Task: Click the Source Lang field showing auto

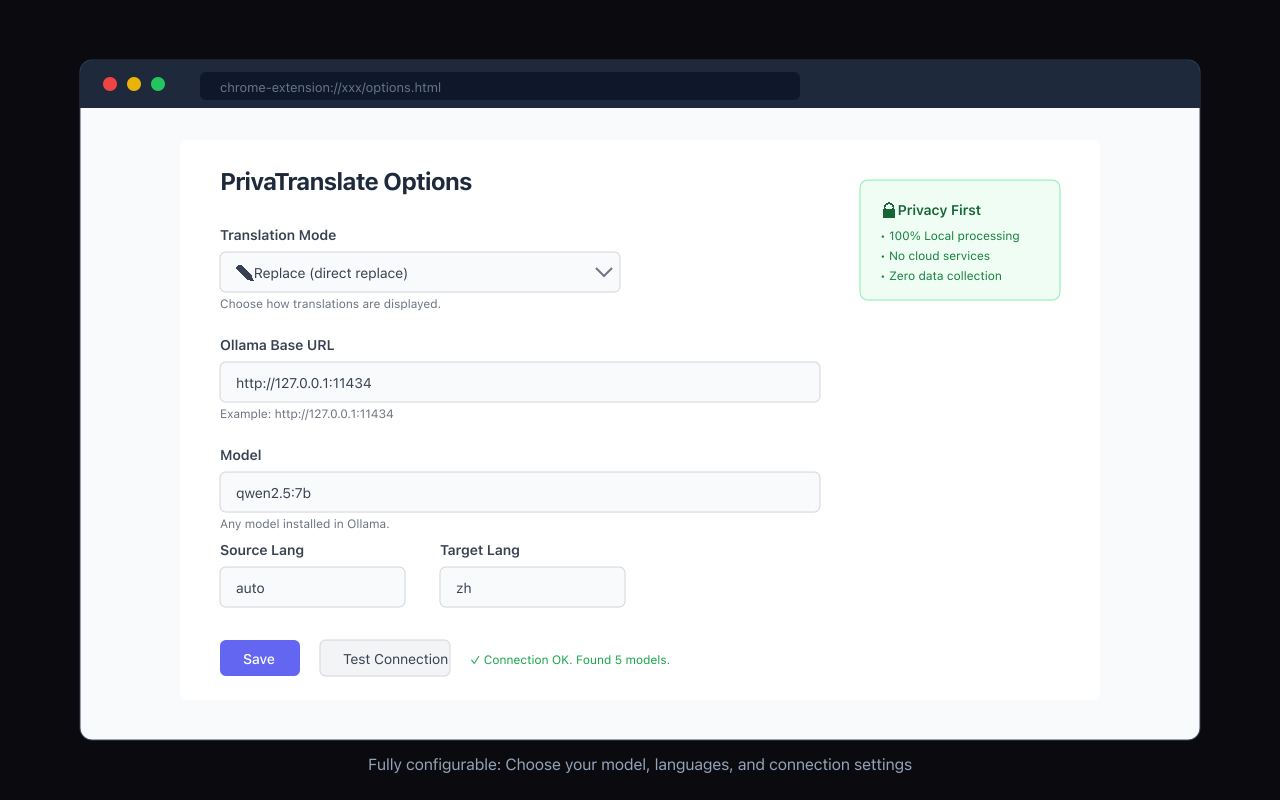Action: pos(312,587)
